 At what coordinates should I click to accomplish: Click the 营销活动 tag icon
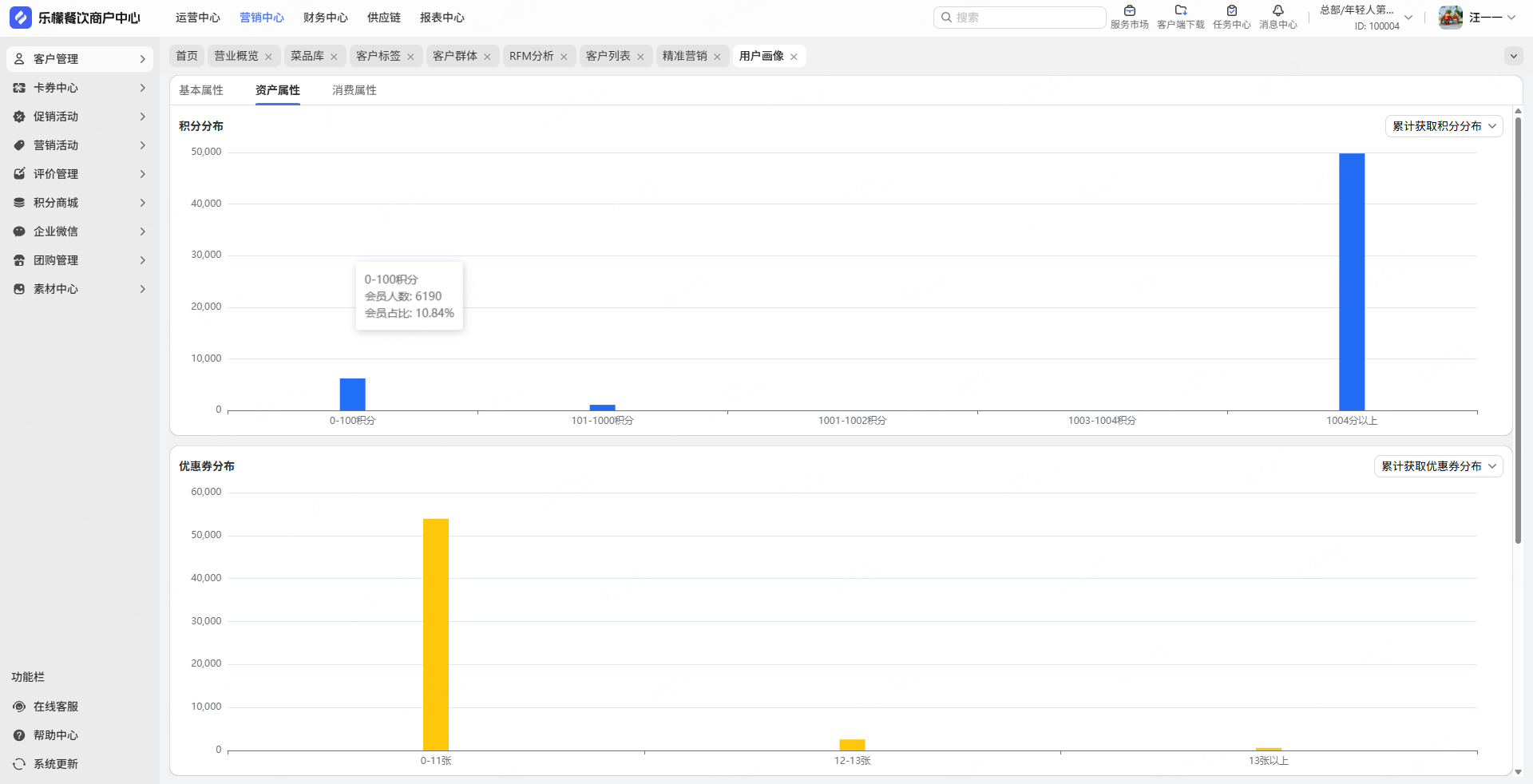19,145
